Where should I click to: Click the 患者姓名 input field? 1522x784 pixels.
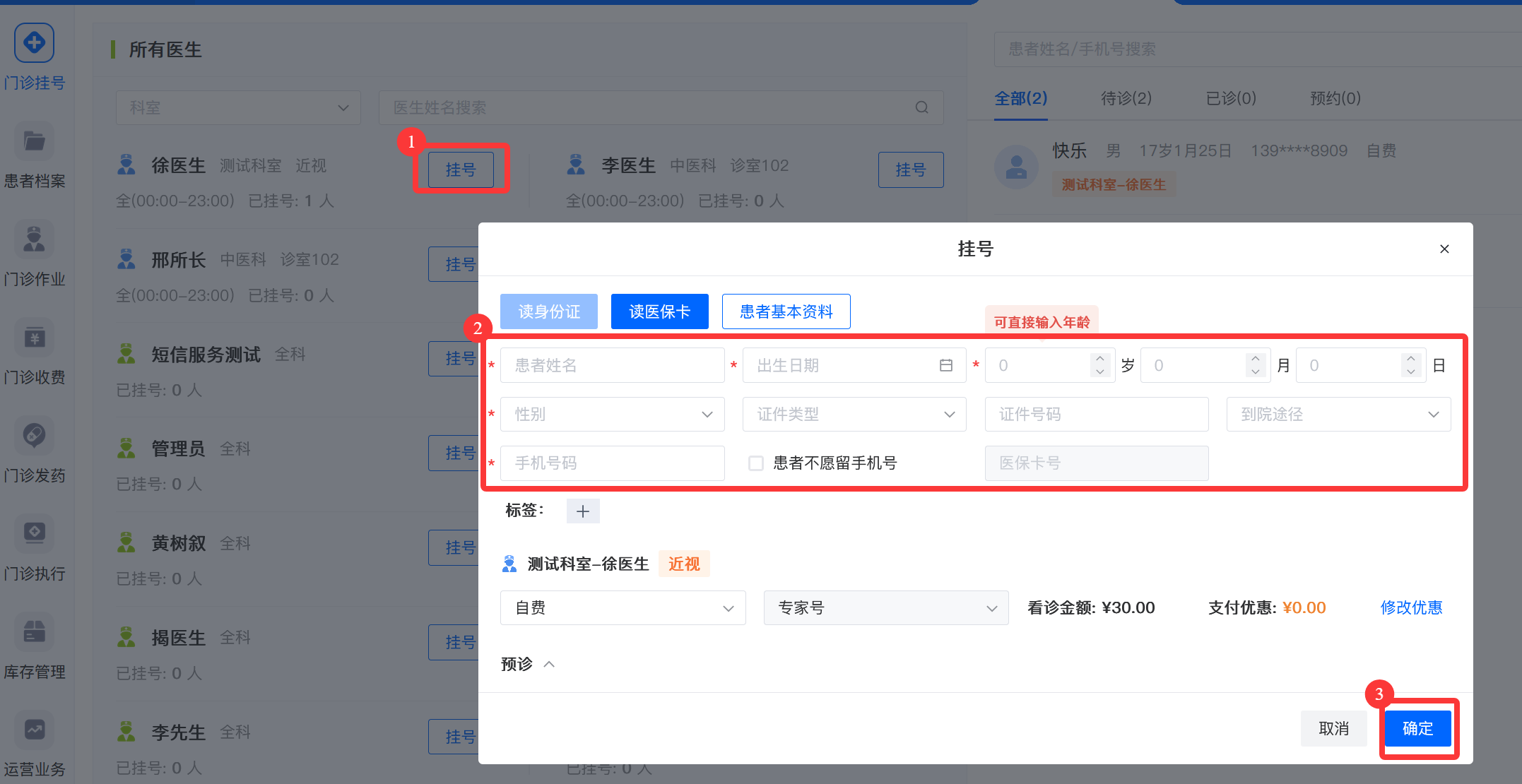[612, 365]
